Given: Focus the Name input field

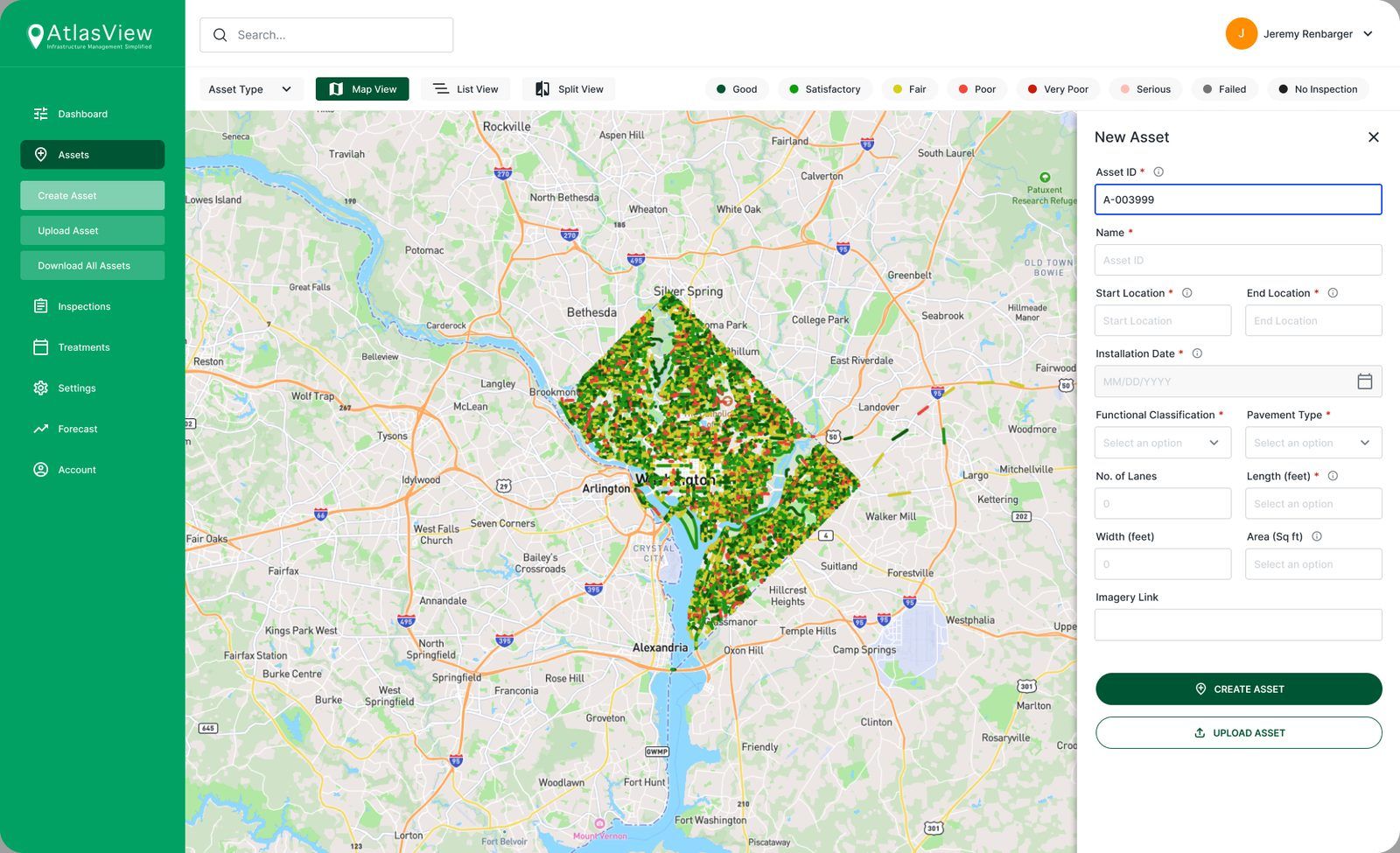Looking at the screenshot, I should pyautogui.click(x=1238, y=260).
